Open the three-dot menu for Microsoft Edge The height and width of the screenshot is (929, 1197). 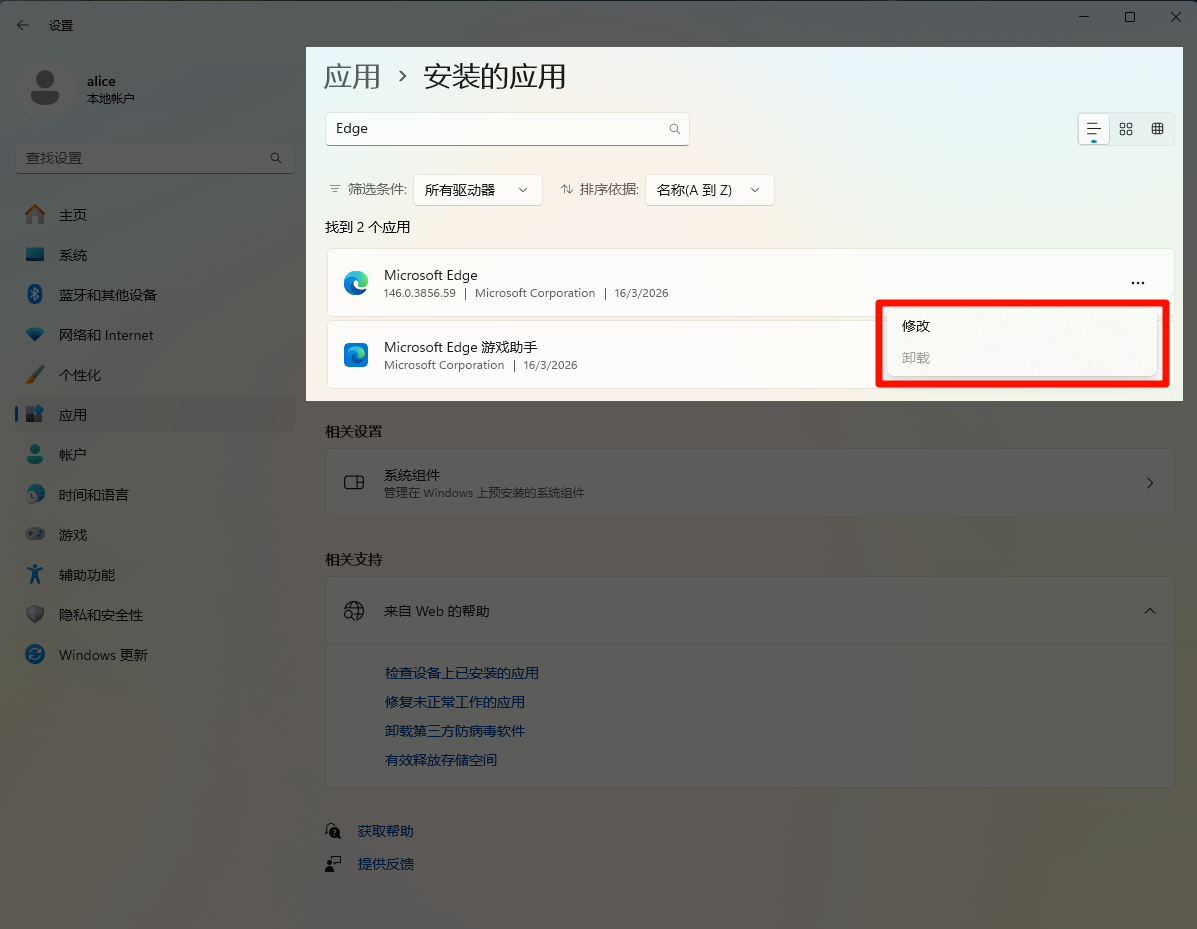(1137, 283)
